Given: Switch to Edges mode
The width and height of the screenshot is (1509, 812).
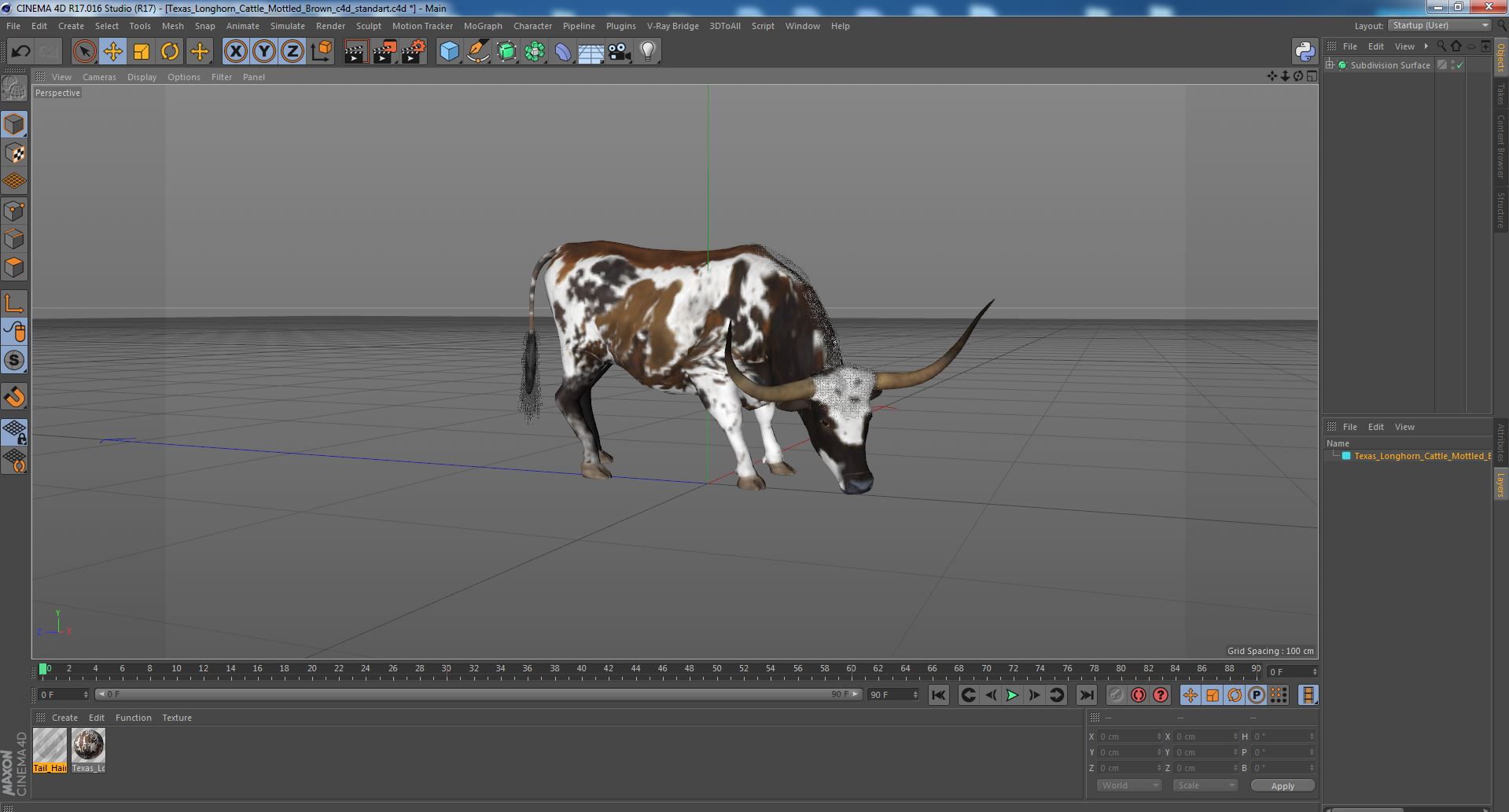Looking at the screenshot, I should pyautogui.click(x=14, y=239).
